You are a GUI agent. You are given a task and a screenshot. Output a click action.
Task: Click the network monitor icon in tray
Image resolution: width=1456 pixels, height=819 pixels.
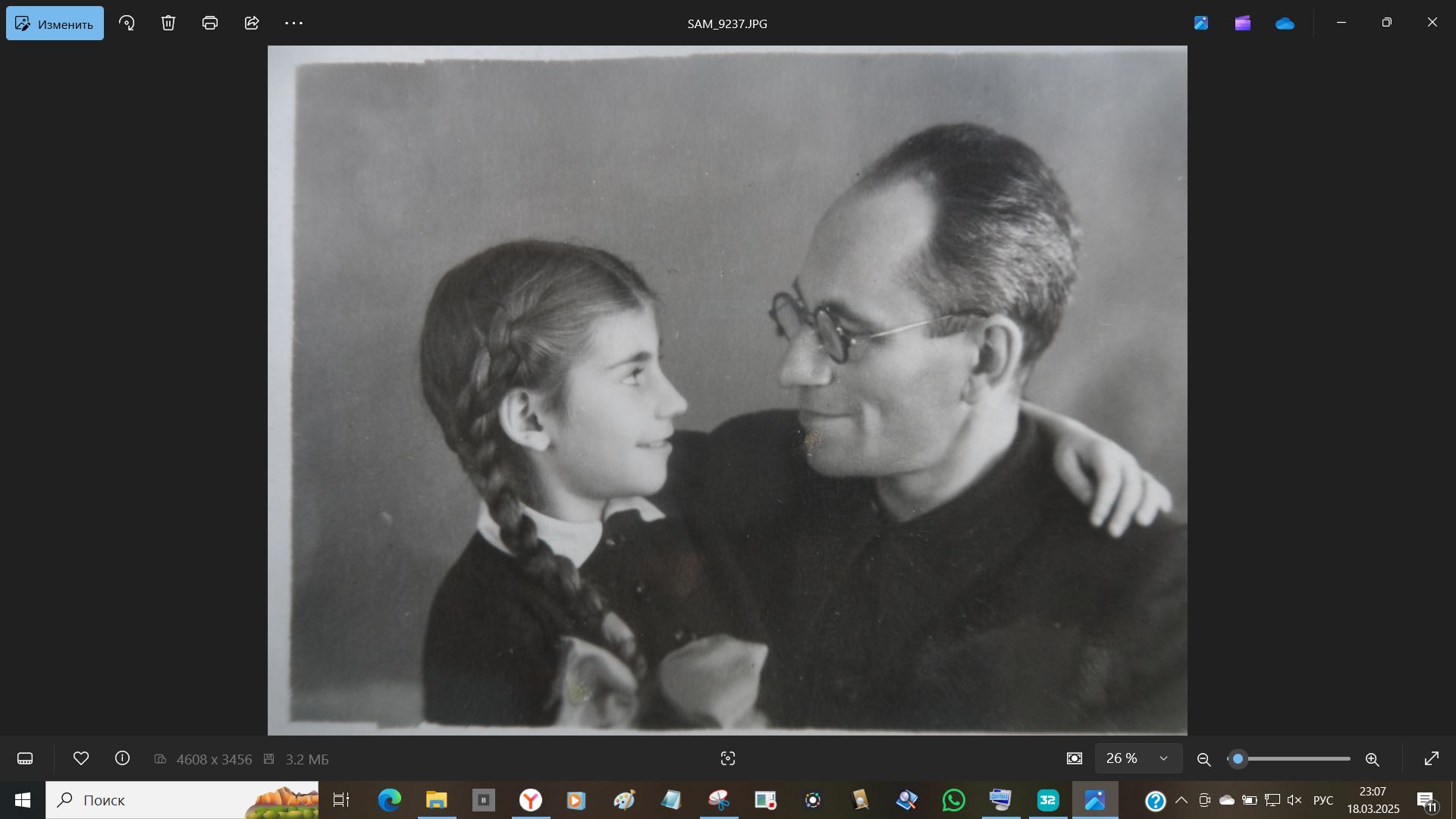click(1272, 800)
